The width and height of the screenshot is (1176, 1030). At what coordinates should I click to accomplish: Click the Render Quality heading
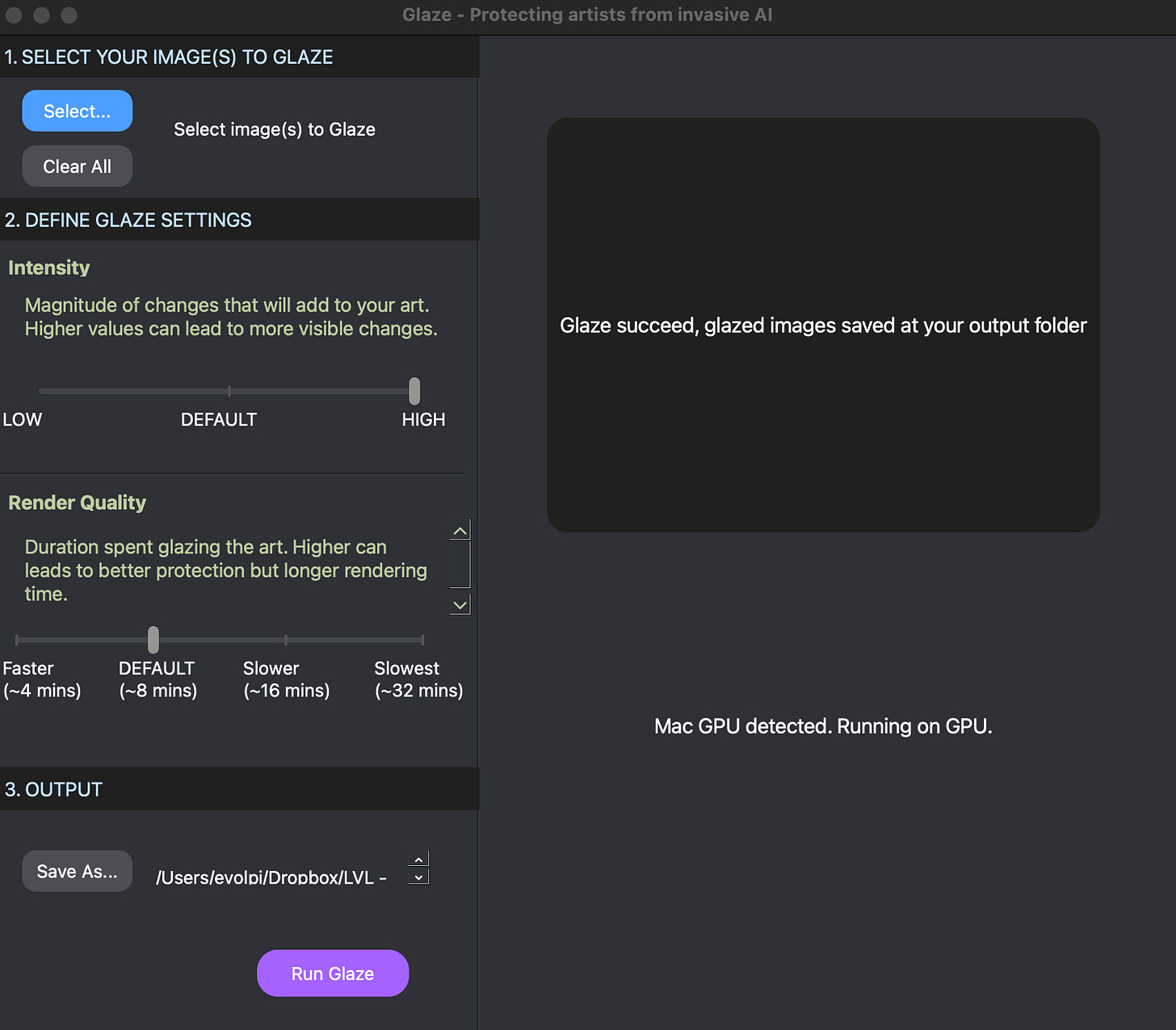pyautogui.click(x=78, y=502)
